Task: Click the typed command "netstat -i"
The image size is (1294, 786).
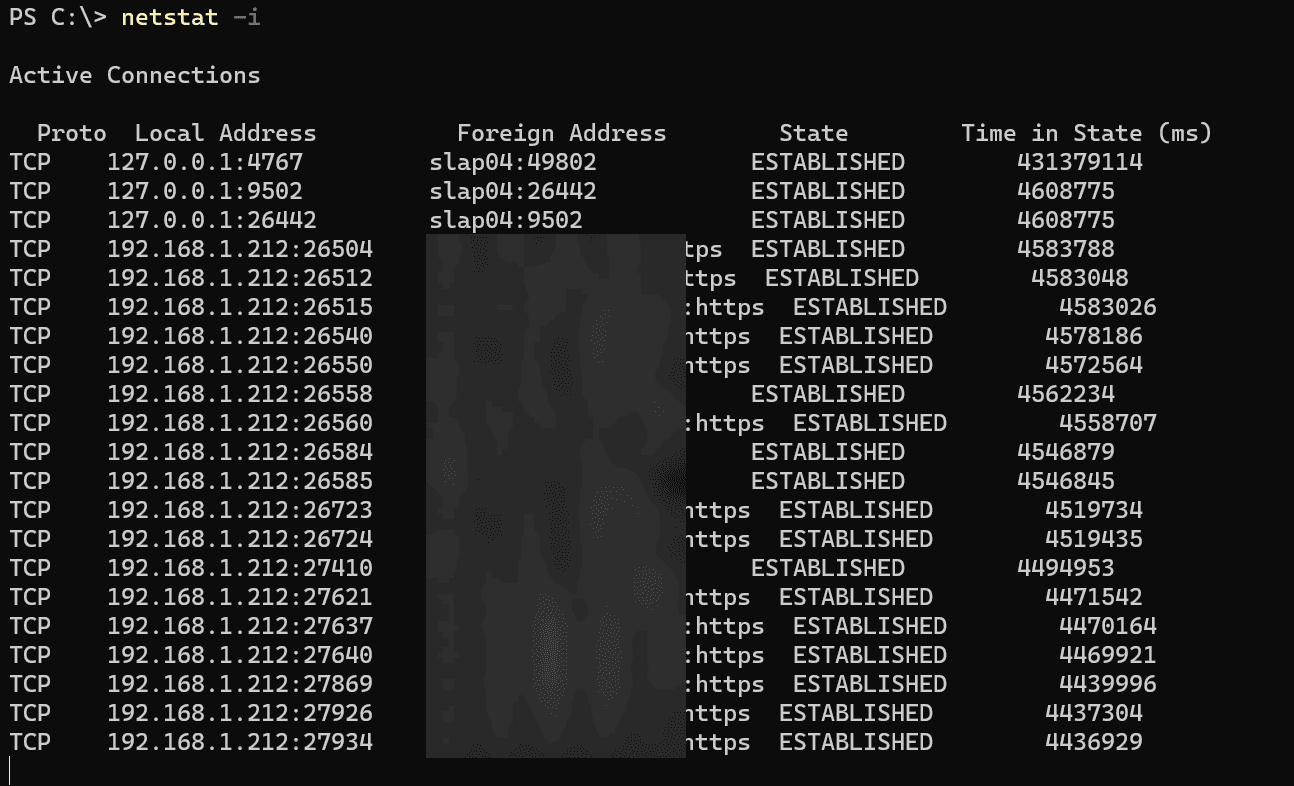Action: pos(191,17)
